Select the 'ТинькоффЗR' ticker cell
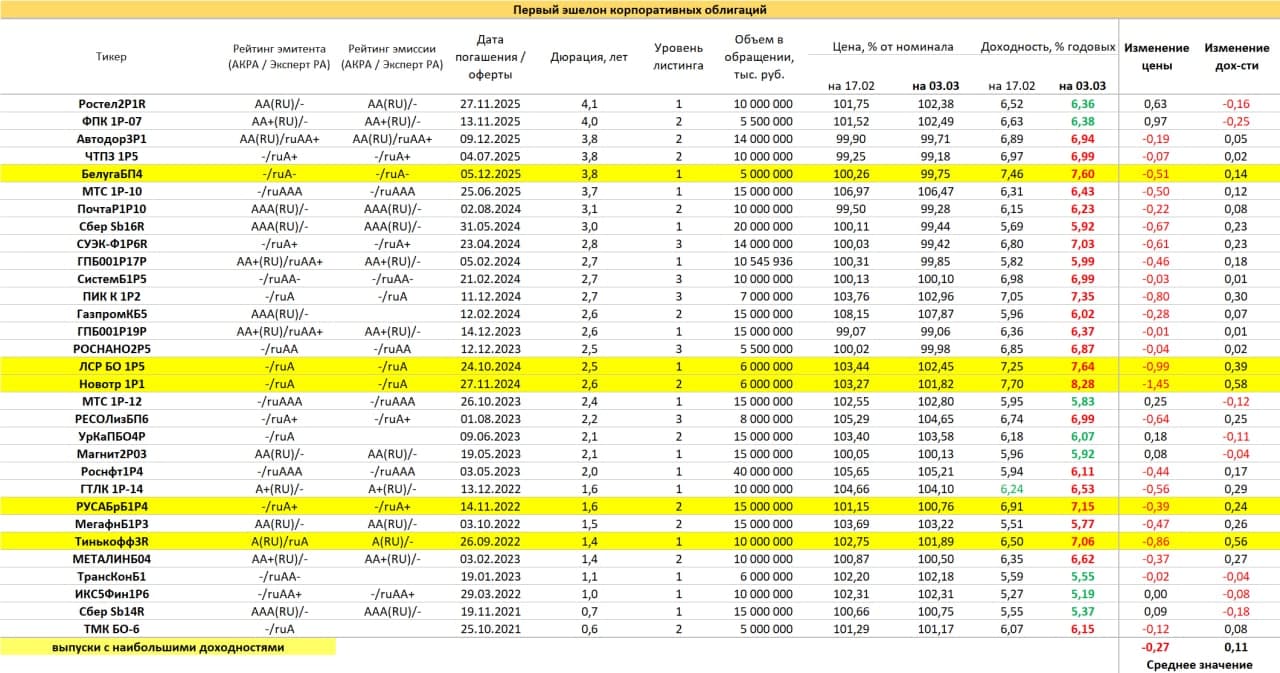The image size is (1280, 673). (x=112, y=541)
